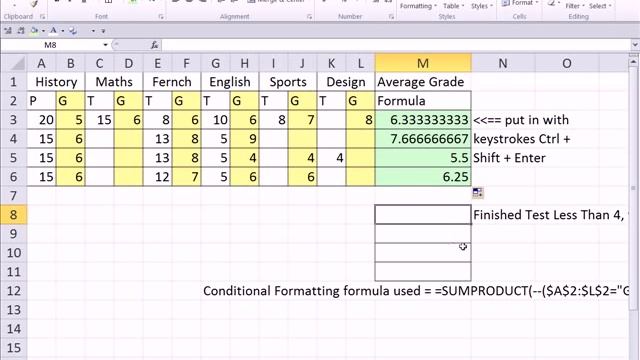
Task: Select column A header
Action: pyautogui.click(x=41, y=63)
